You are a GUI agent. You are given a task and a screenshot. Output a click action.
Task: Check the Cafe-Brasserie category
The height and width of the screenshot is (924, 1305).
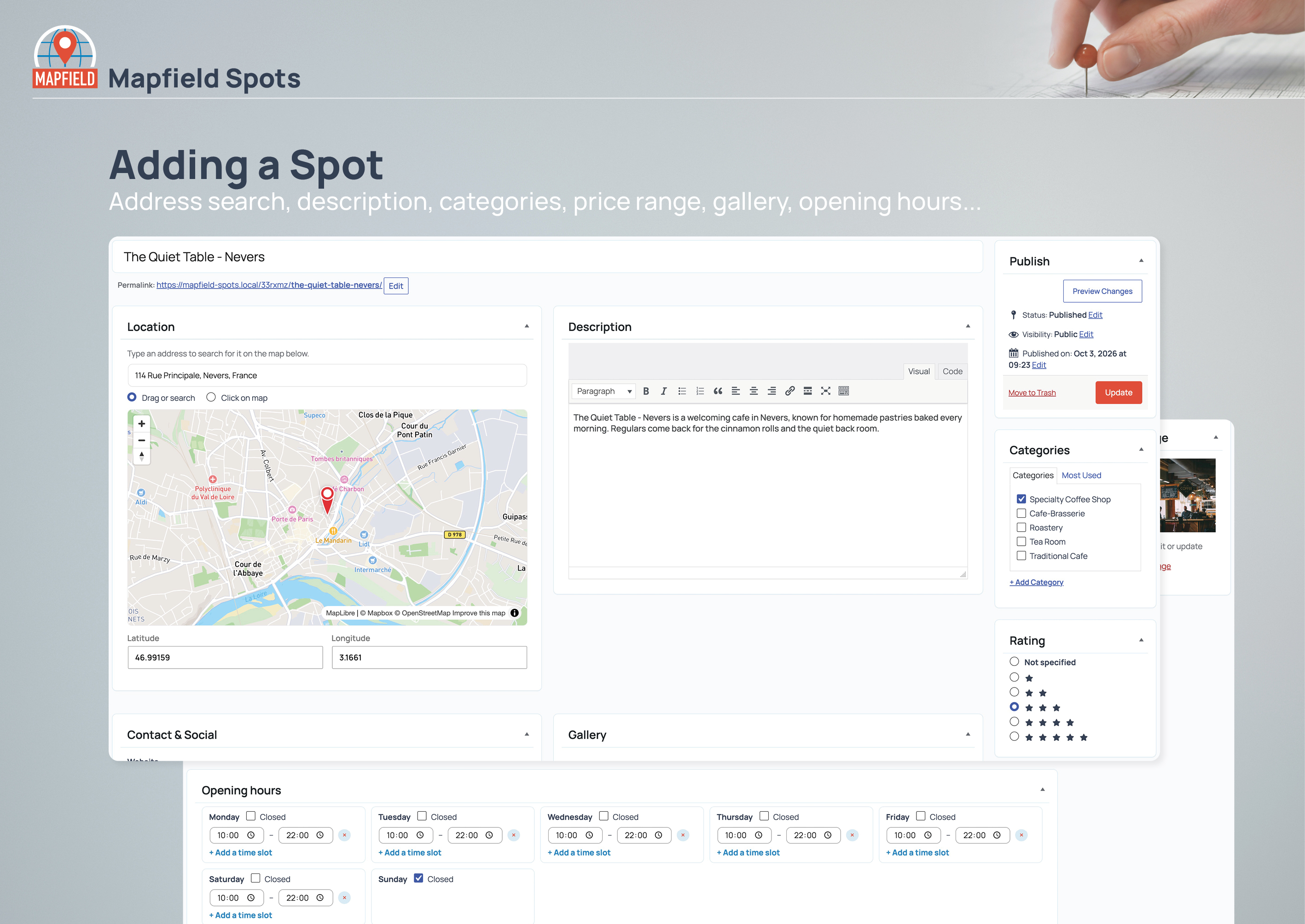coord(1021,513)
